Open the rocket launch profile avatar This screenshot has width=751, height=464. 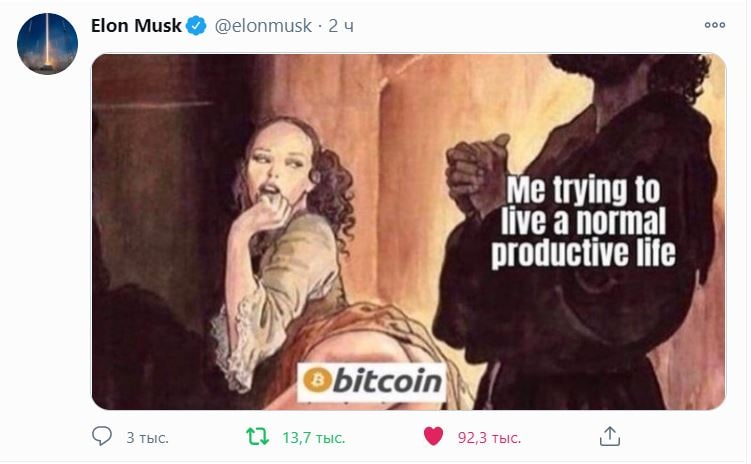point(47,44)
